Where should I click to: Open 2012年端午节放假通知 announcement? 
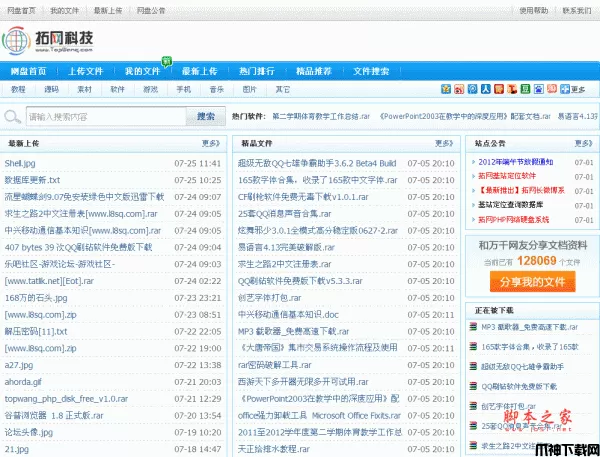click(515, 162)
